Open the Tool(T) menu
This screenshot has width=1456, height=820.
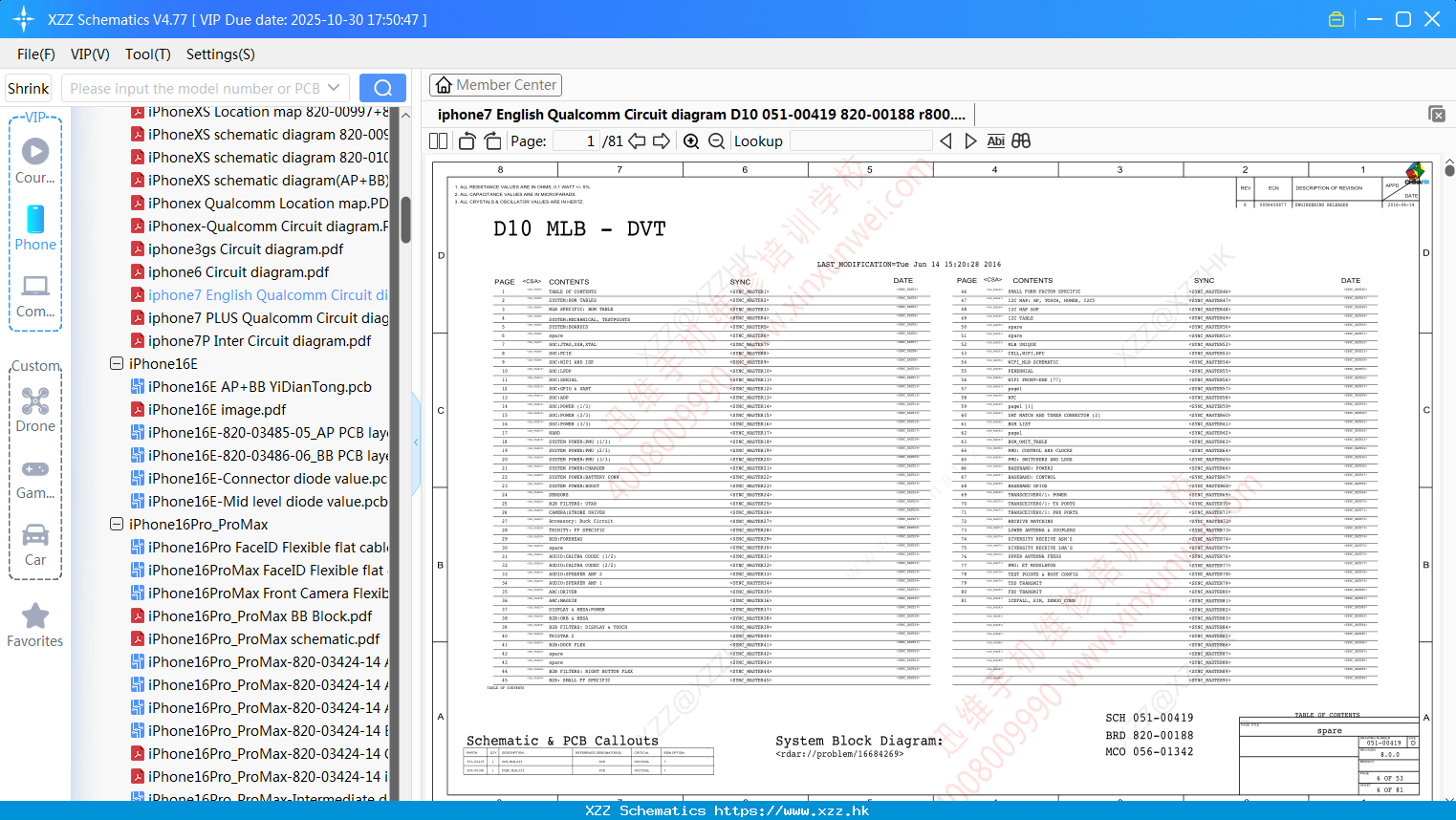point(148,54)
